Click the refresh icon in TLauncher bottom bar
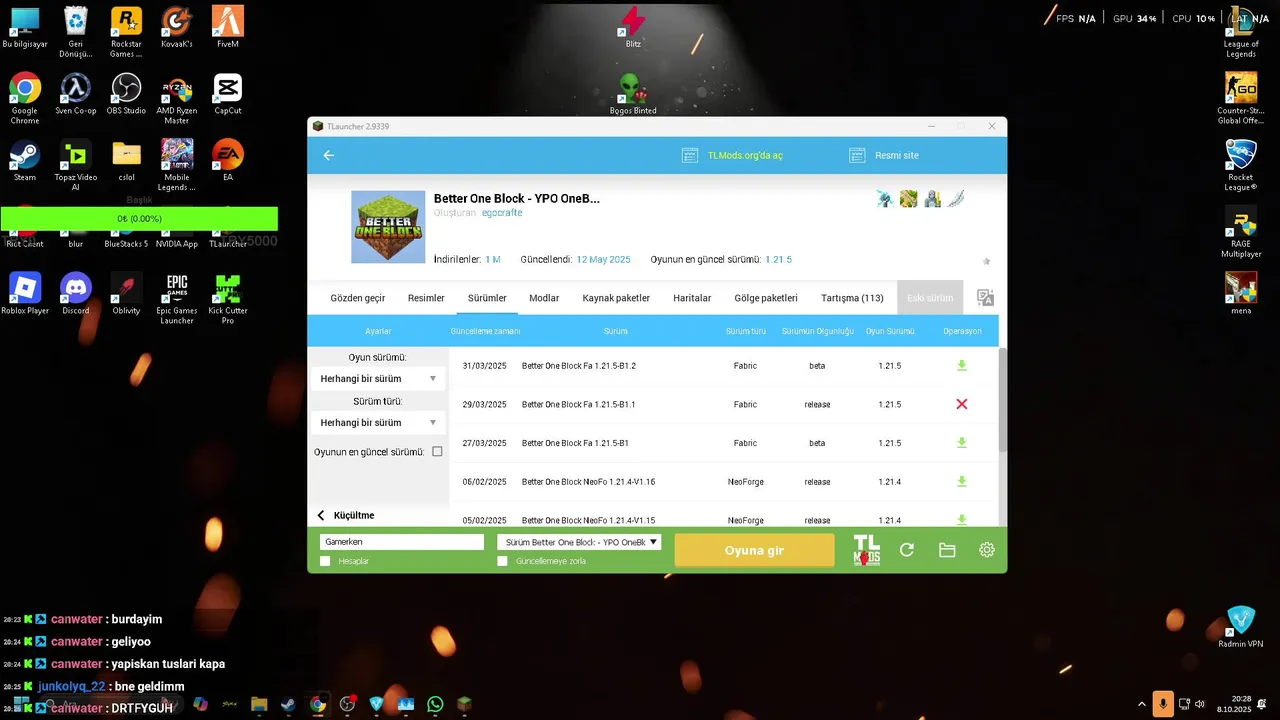This screenshot has height=720, width=1280. pyautogui.click(x=907, y=550)
